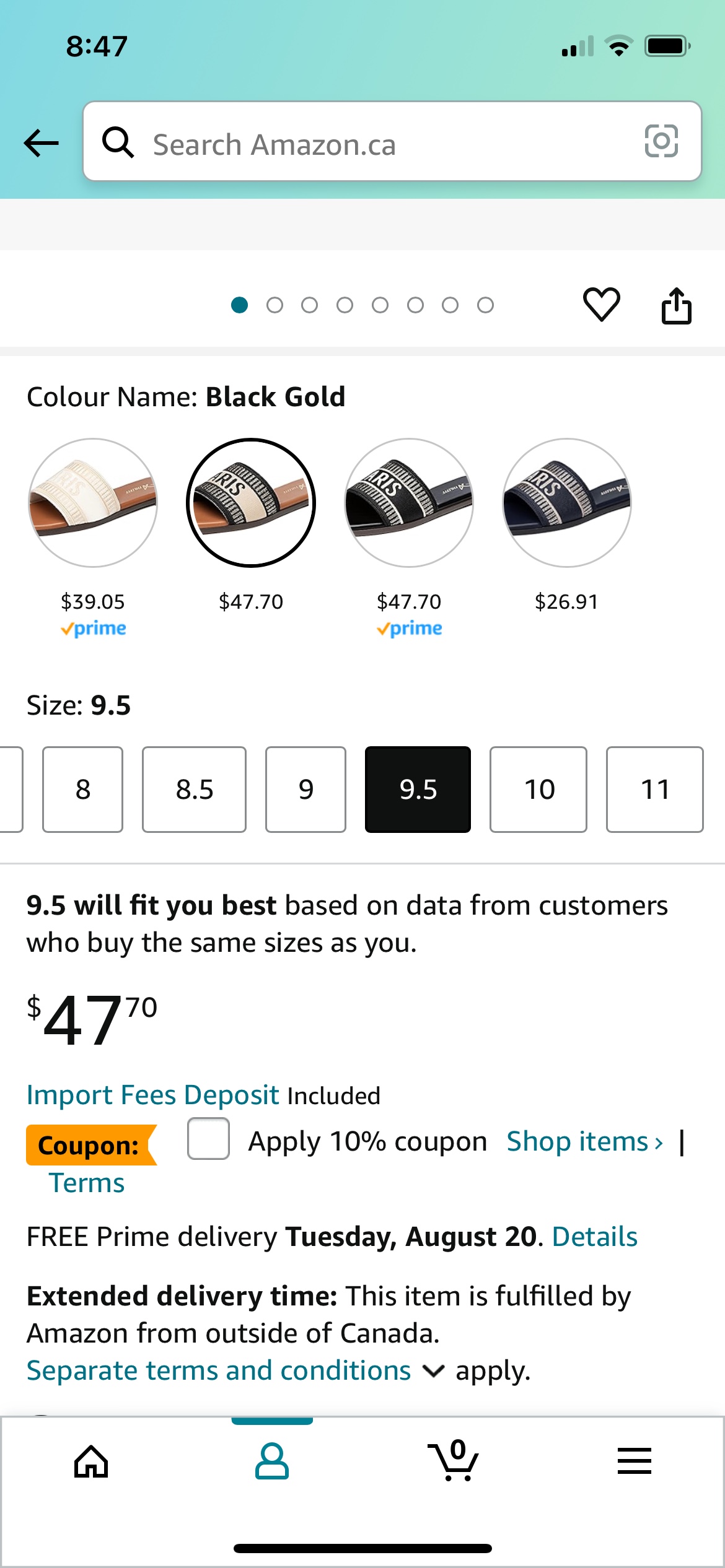This screenshot has height=1568, width=725.
Task: Open Shop items coupon link
Action: (x=584, y=1141)
